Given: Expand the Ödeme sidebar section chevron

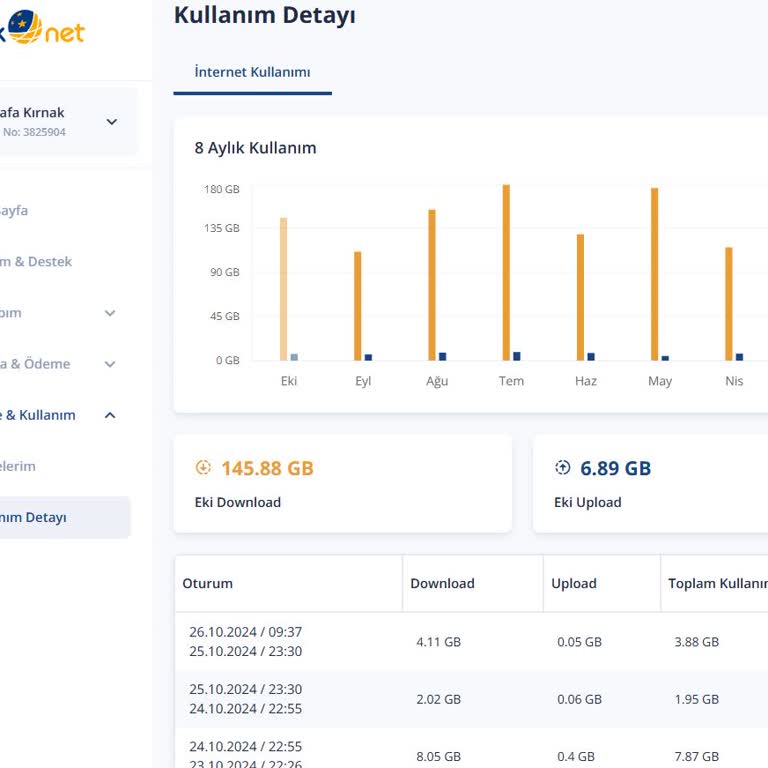Looking at the screenshot, I should (110, 364).
